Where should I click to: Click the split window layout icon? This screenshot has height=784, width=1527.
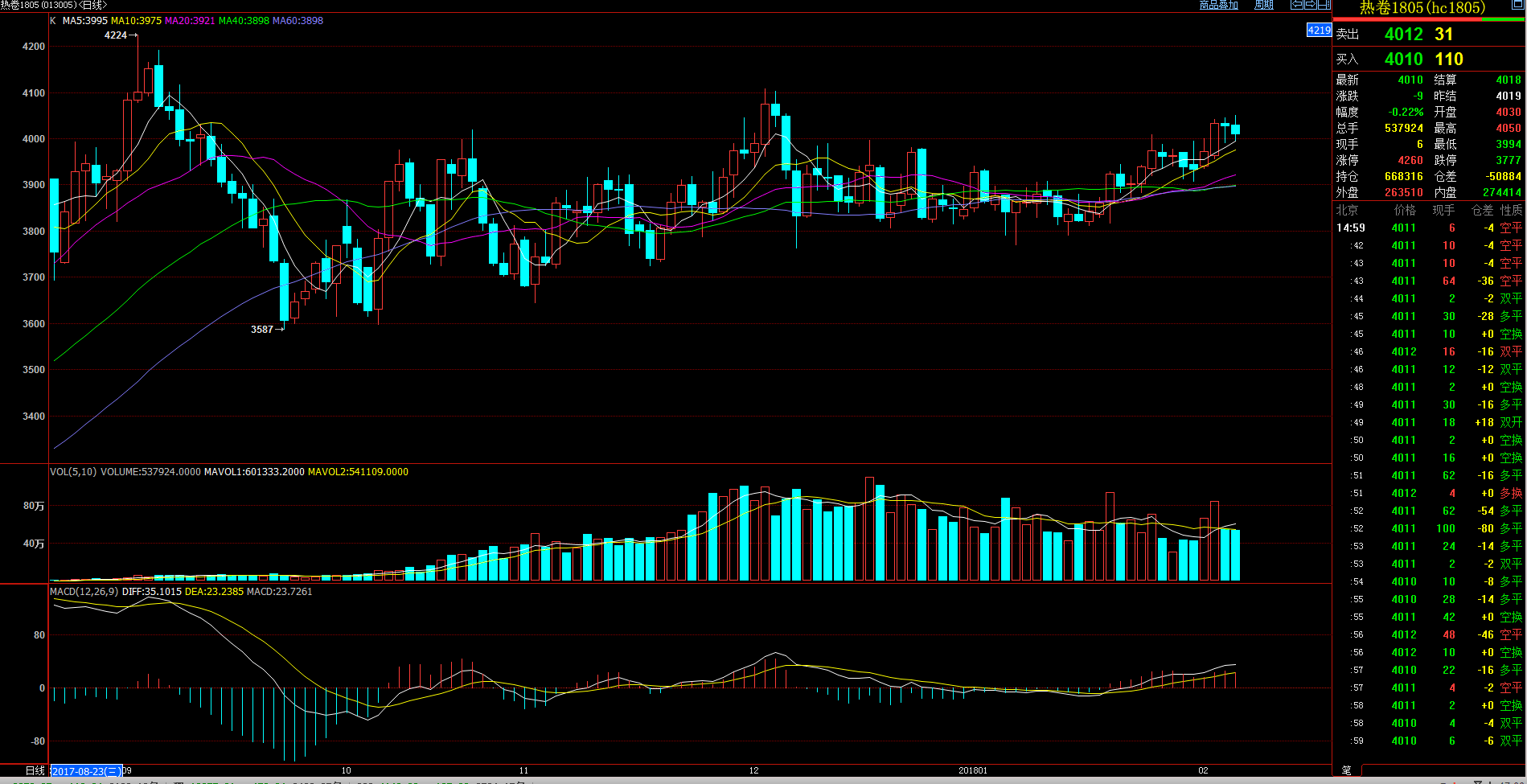(1324, 5)
